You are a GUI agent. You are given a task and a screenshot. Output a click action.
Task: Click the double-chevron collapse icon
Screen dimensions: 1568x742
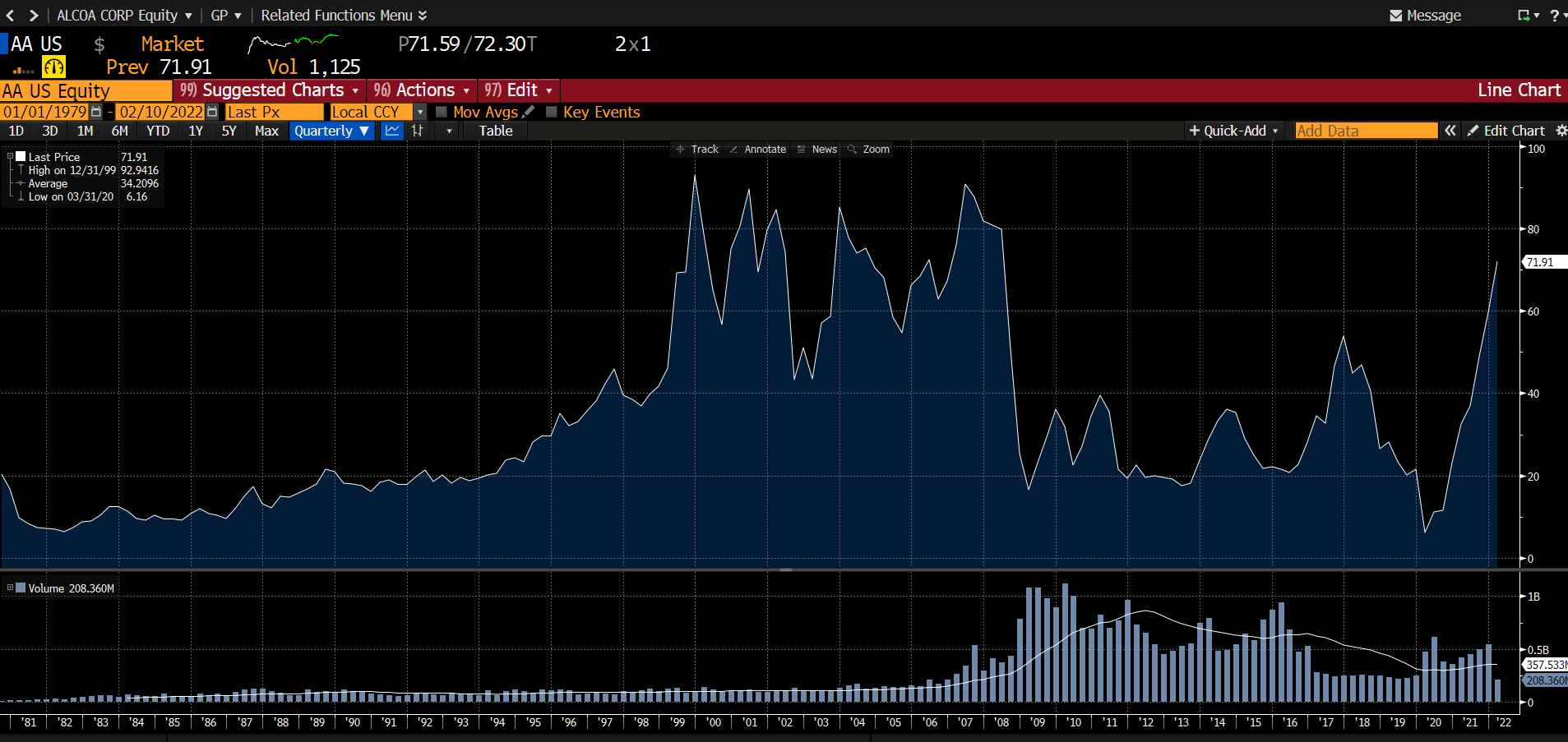click(x=1450, y=131)
